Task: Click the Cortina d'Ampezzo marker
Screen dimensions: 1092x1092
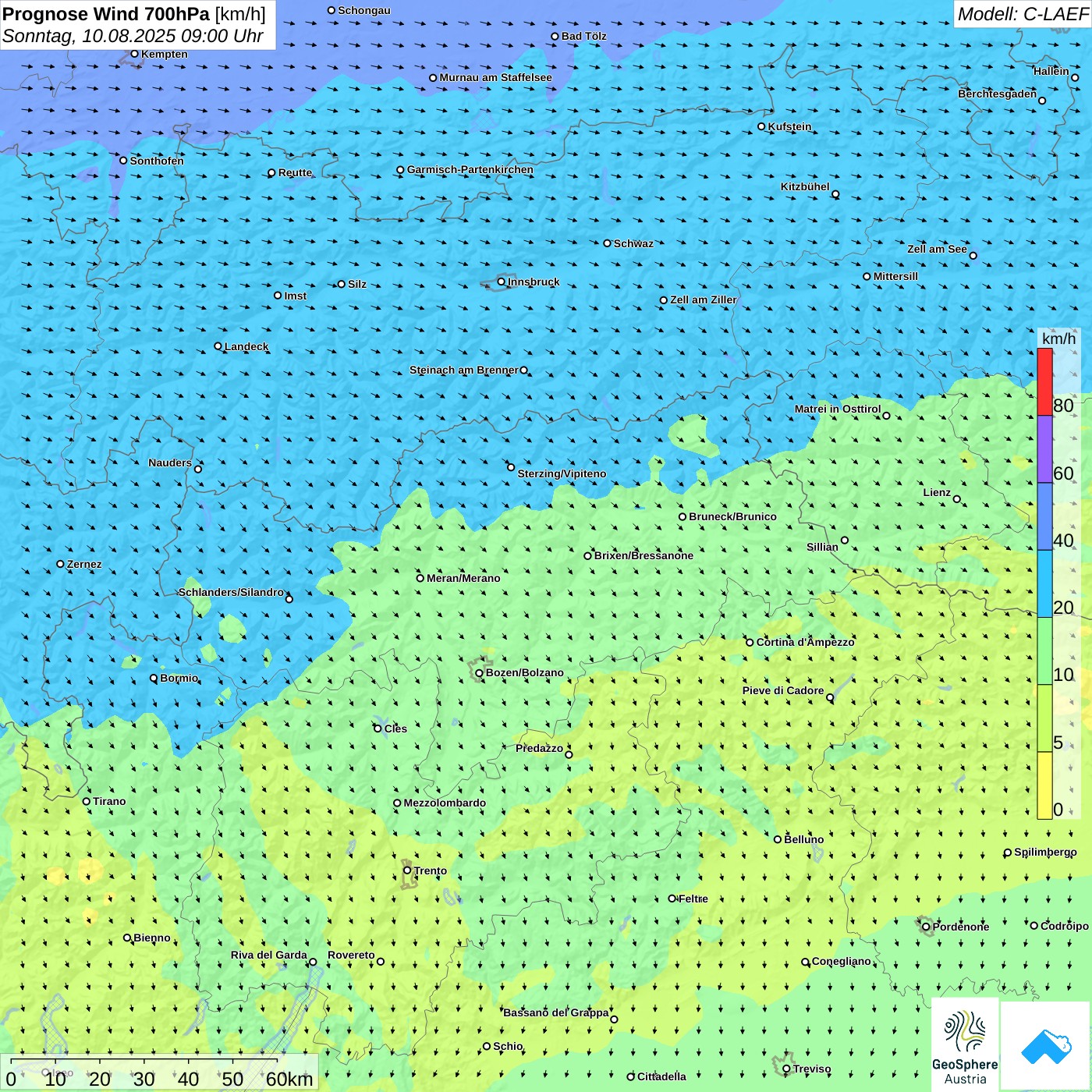Action: point(750,643)
